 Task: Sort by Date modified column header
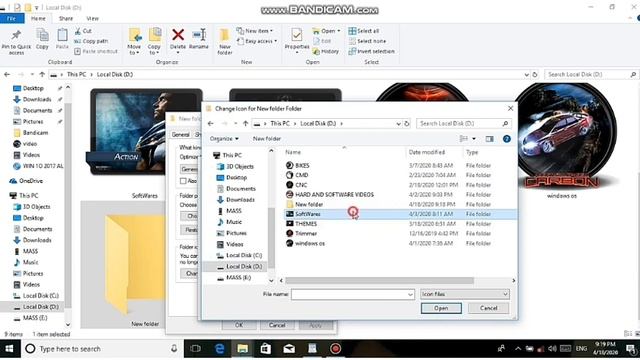(427, 152)
